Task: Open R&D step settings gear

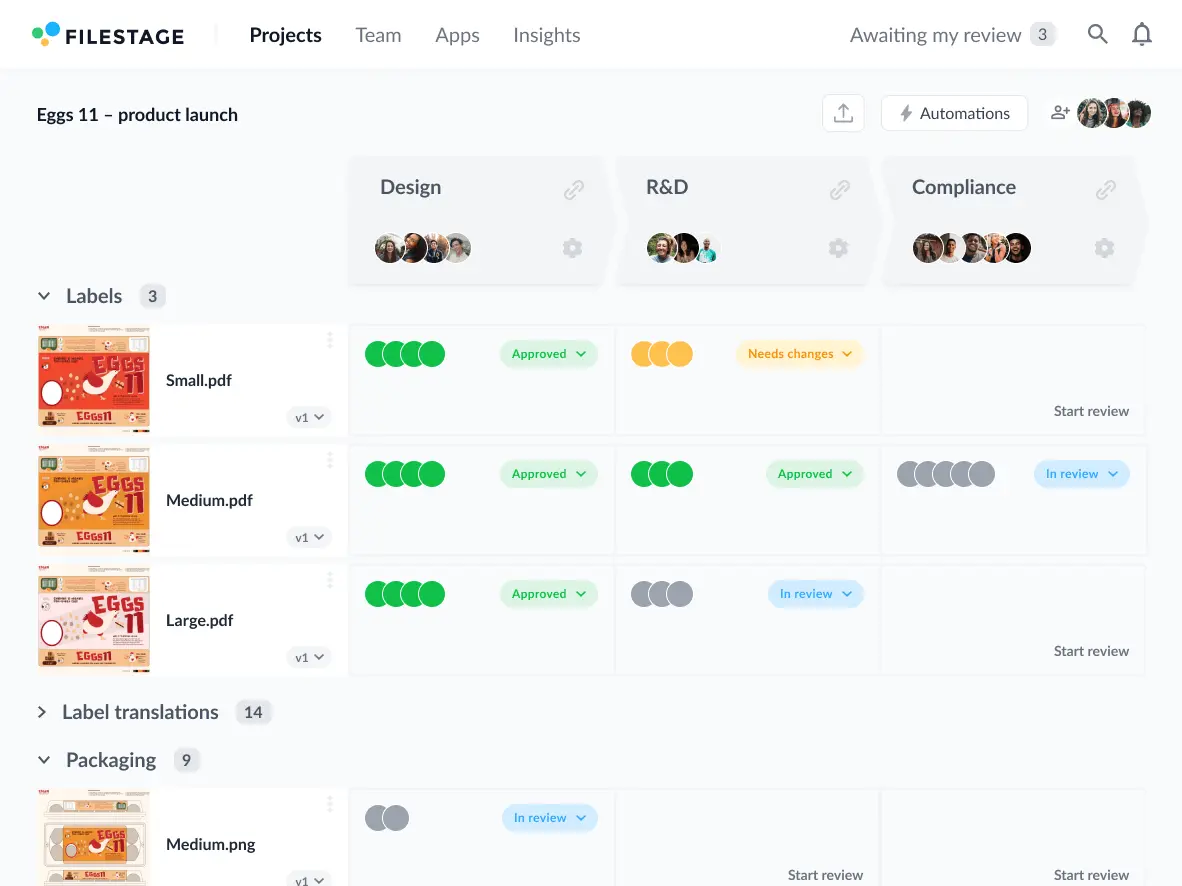Action: pos(838,248)
